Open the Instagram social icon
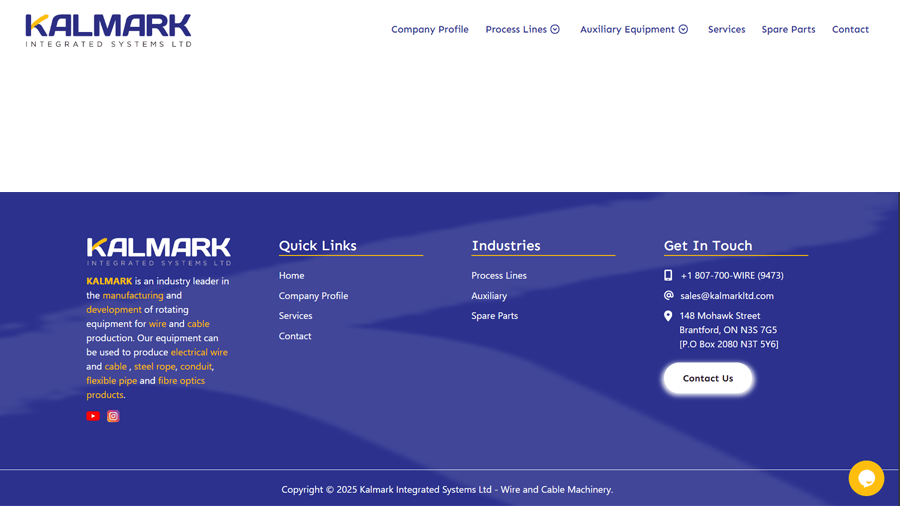Viewport: 900px width, 506px height. (113, 416)
